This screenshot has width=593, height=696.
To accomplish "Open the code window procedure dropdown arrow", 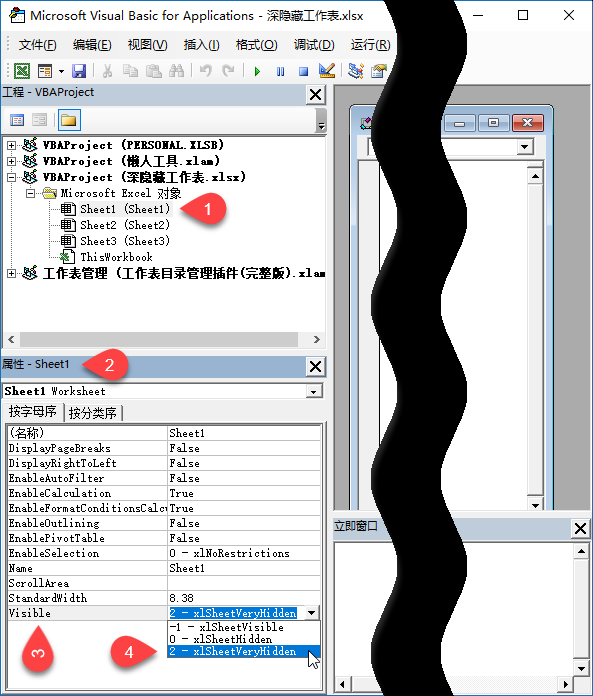I will (525, 147).
